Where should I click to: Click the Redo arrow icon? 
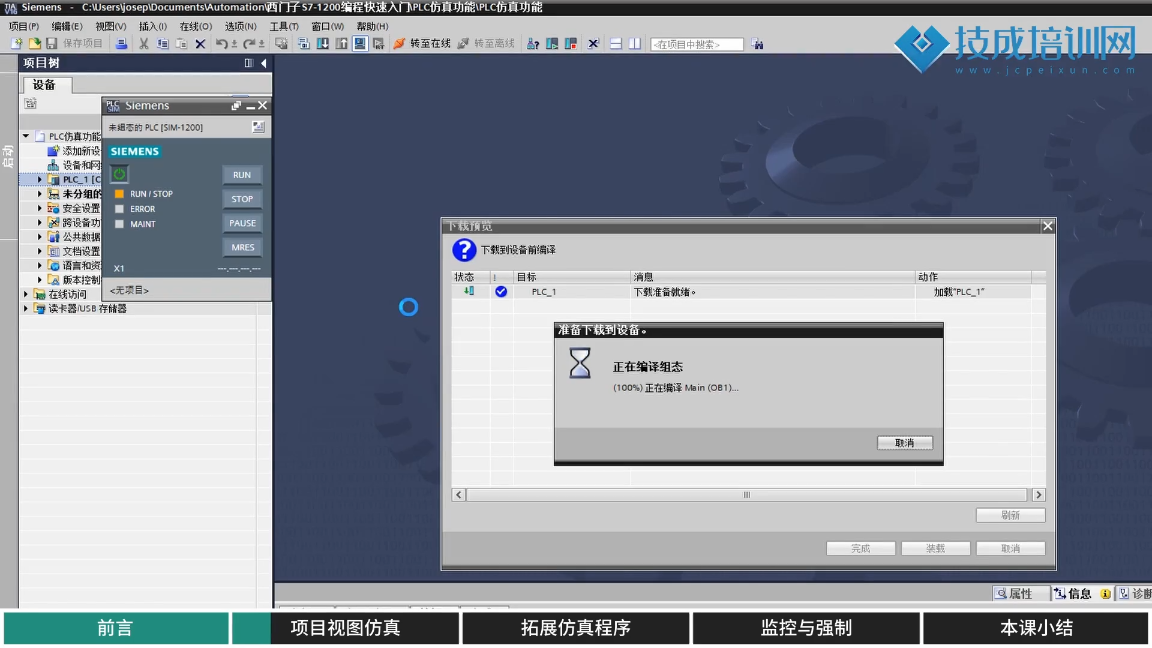pos(249,44)
